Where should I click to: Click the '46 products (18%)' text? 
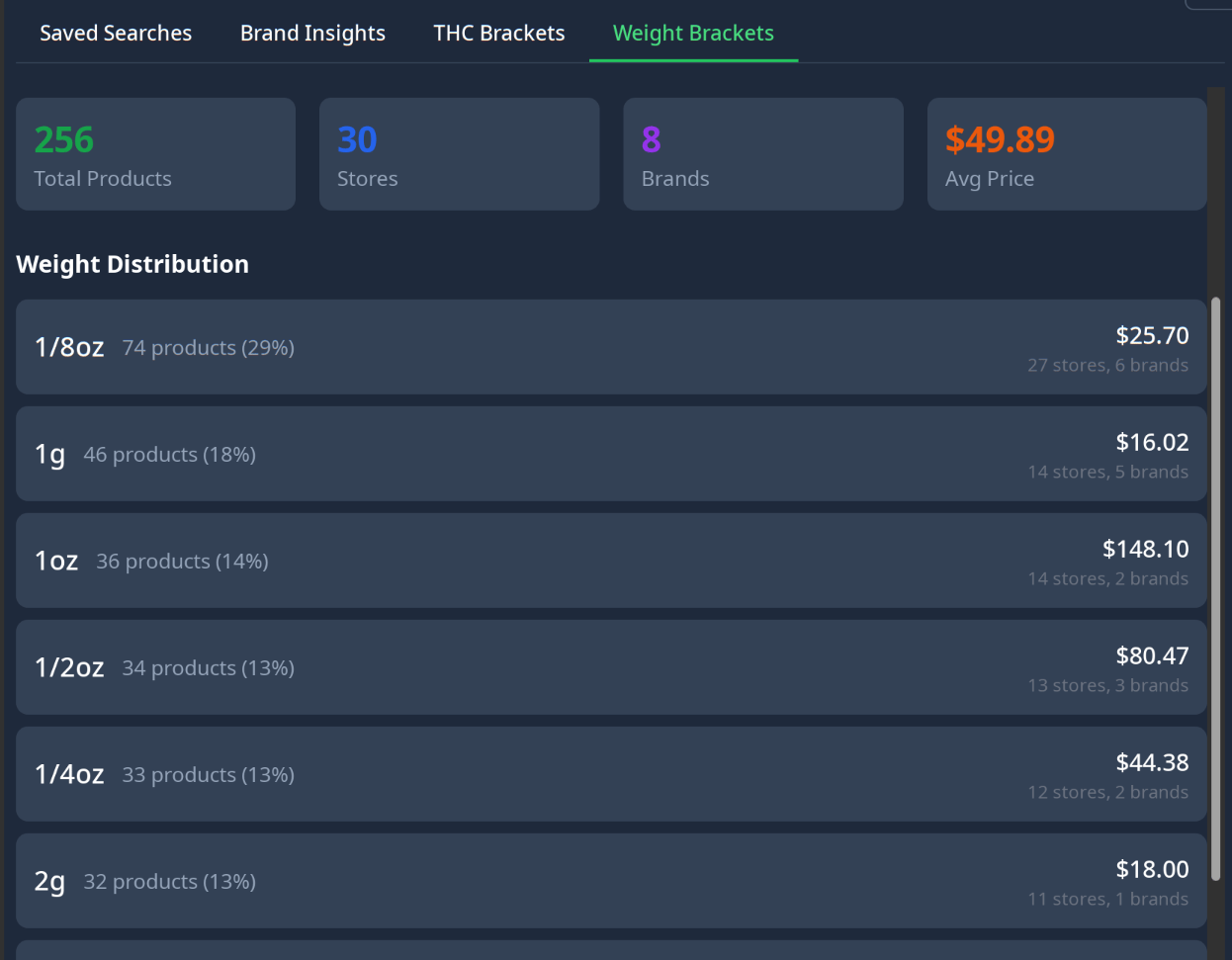pos(170,455)
